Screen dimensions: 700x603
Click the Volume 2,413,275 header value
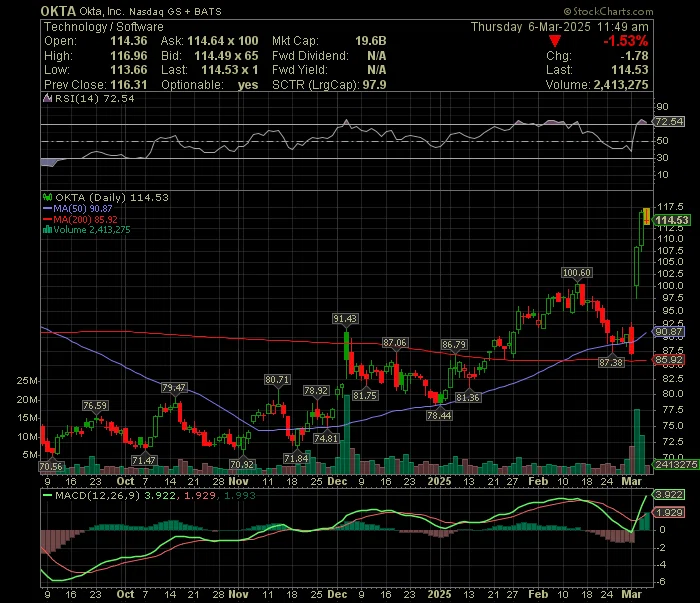tap(621, 85)
